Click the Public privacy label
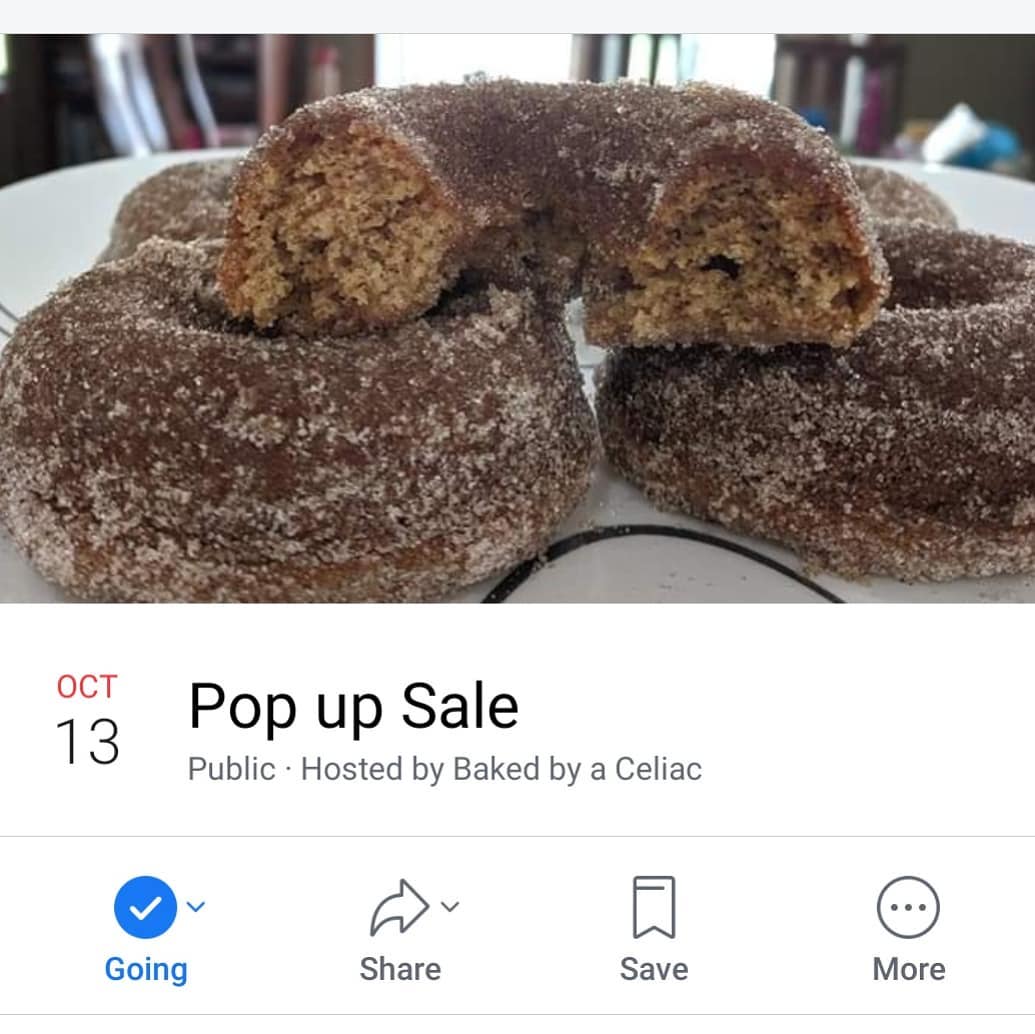This screenshot has height=1034, width=1035. (231, 769)
